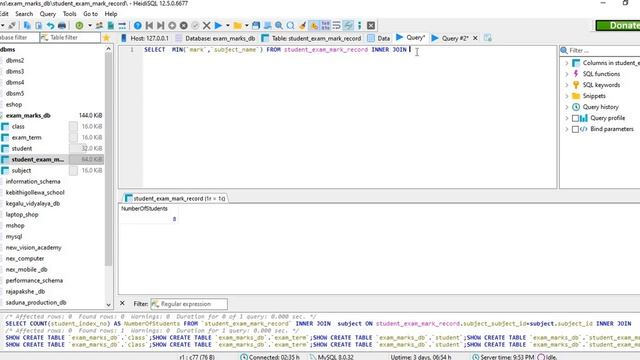
Task: Click the delete row circle-x icon
Action: click(x=184, y=25)
